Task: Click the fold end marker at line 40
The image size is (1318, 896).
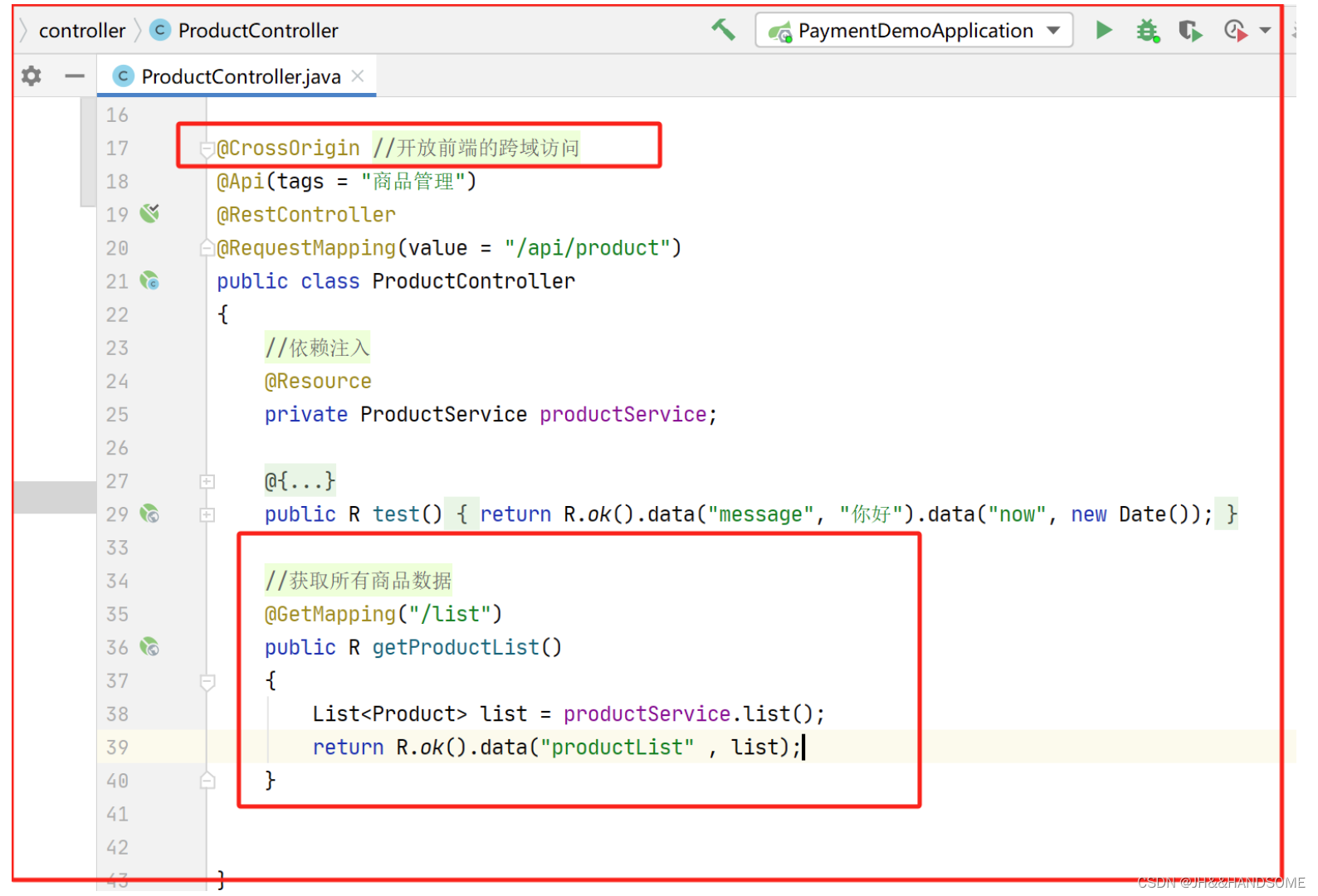Action: click(207, 780)
